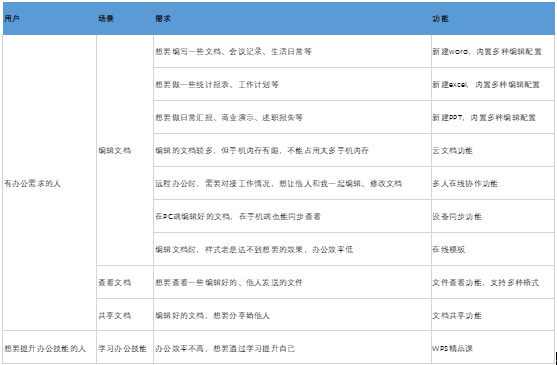Select the 查看文档 scenario cell
The width and height of the screenshot is (557, 365).
click(x=125, y=282)
